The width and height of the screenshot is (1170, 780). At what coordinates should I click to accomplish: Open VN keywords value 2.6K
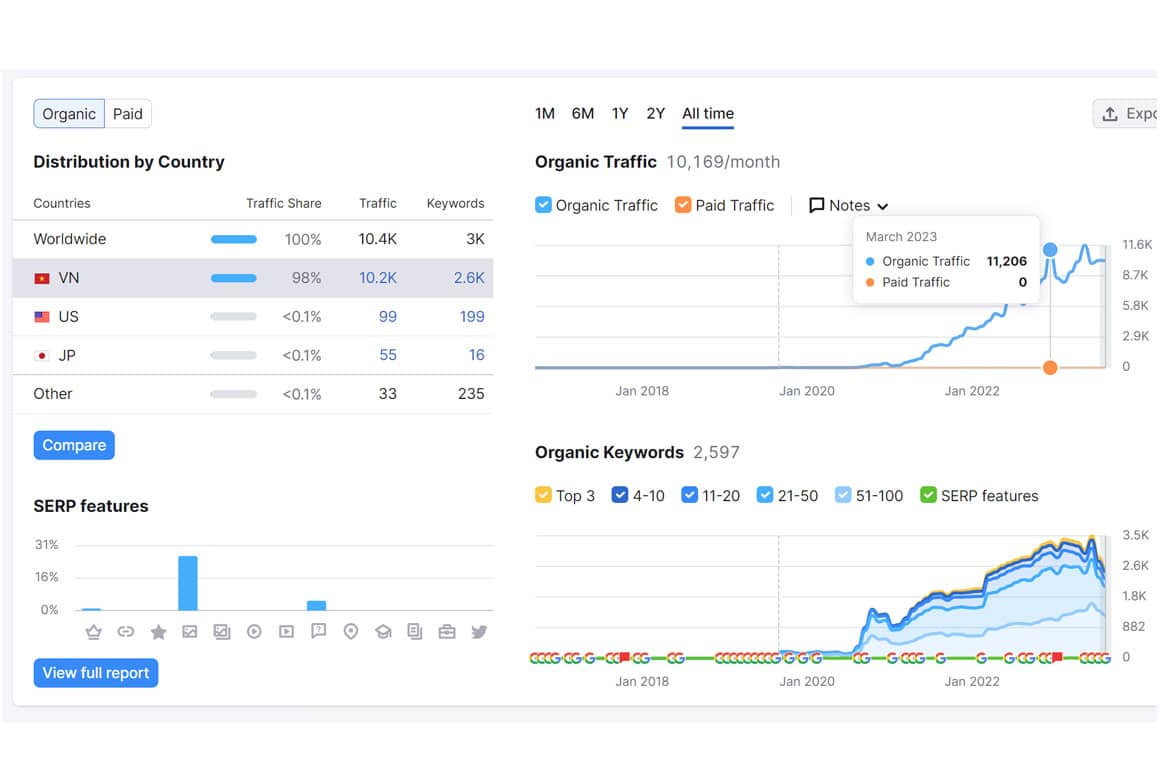click(469, 278)
